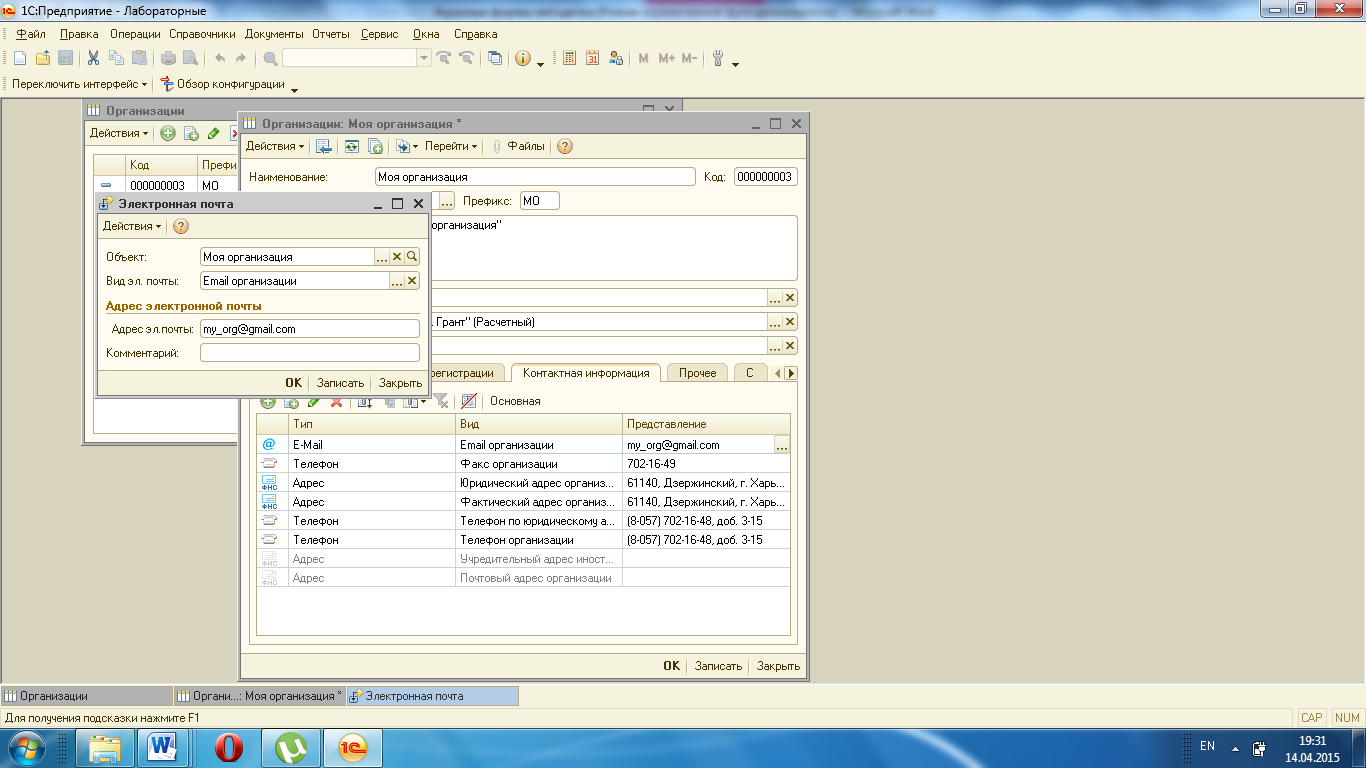Click the Комментарий input field
This screenshot has width=1366, height=768.
[310, 353]
